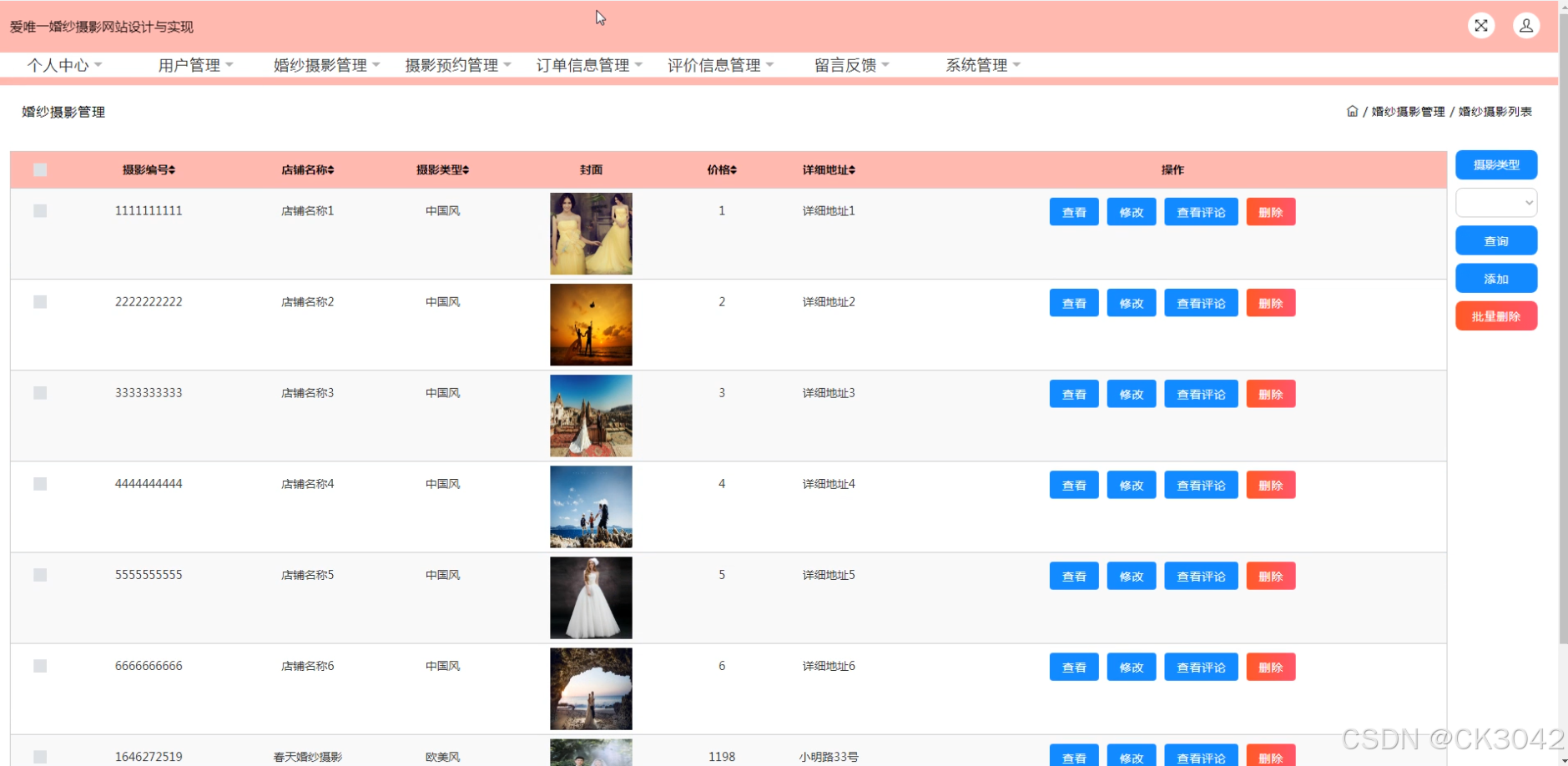The image size is (1568, 766).
Task: Check the row for 2222222222
Action: [40, 302]
